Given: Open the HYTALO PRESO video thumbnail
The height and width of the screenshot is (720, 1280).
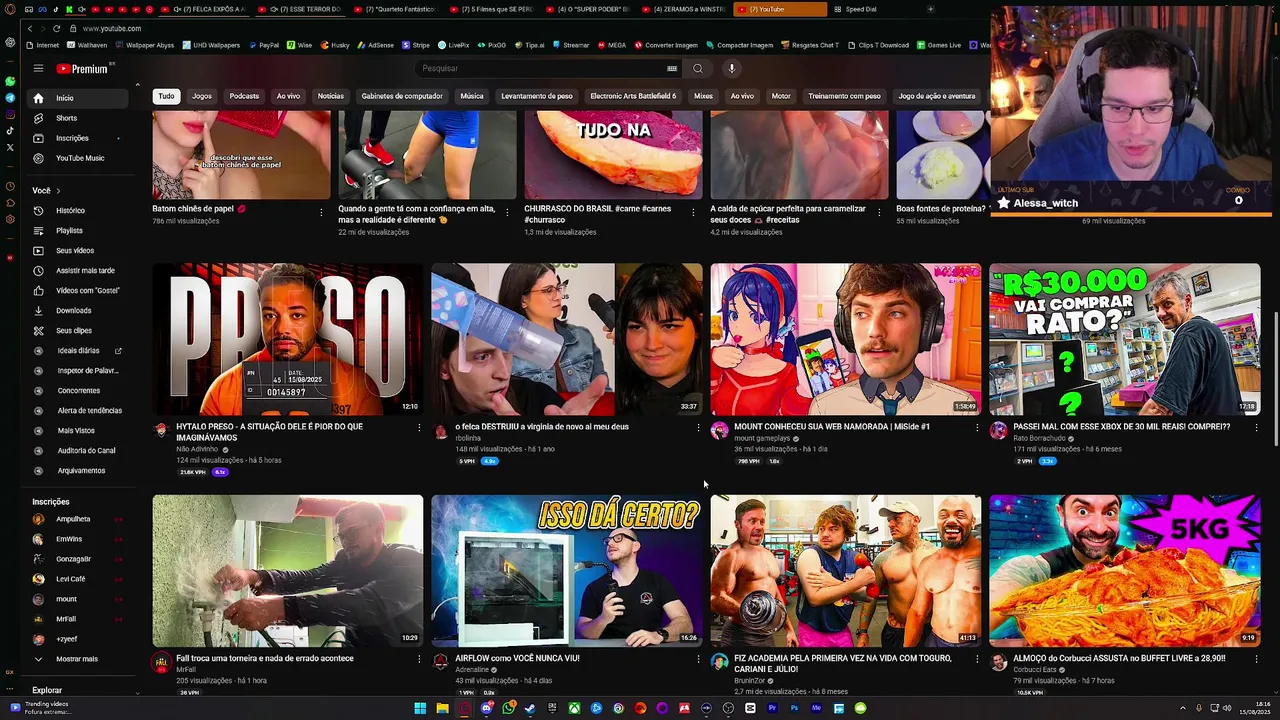Looking at the screenshot, I should [x=288, y=339].
